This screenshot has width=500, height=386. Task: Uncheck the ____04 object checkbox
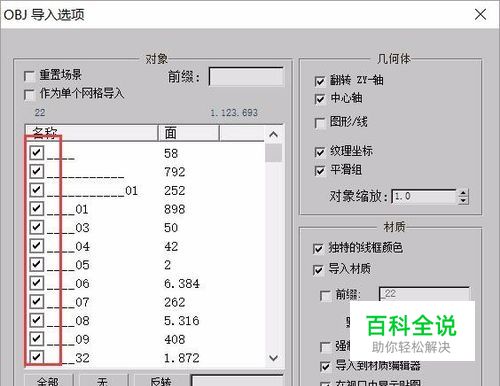pyautogui.click(x=37, y=246)
